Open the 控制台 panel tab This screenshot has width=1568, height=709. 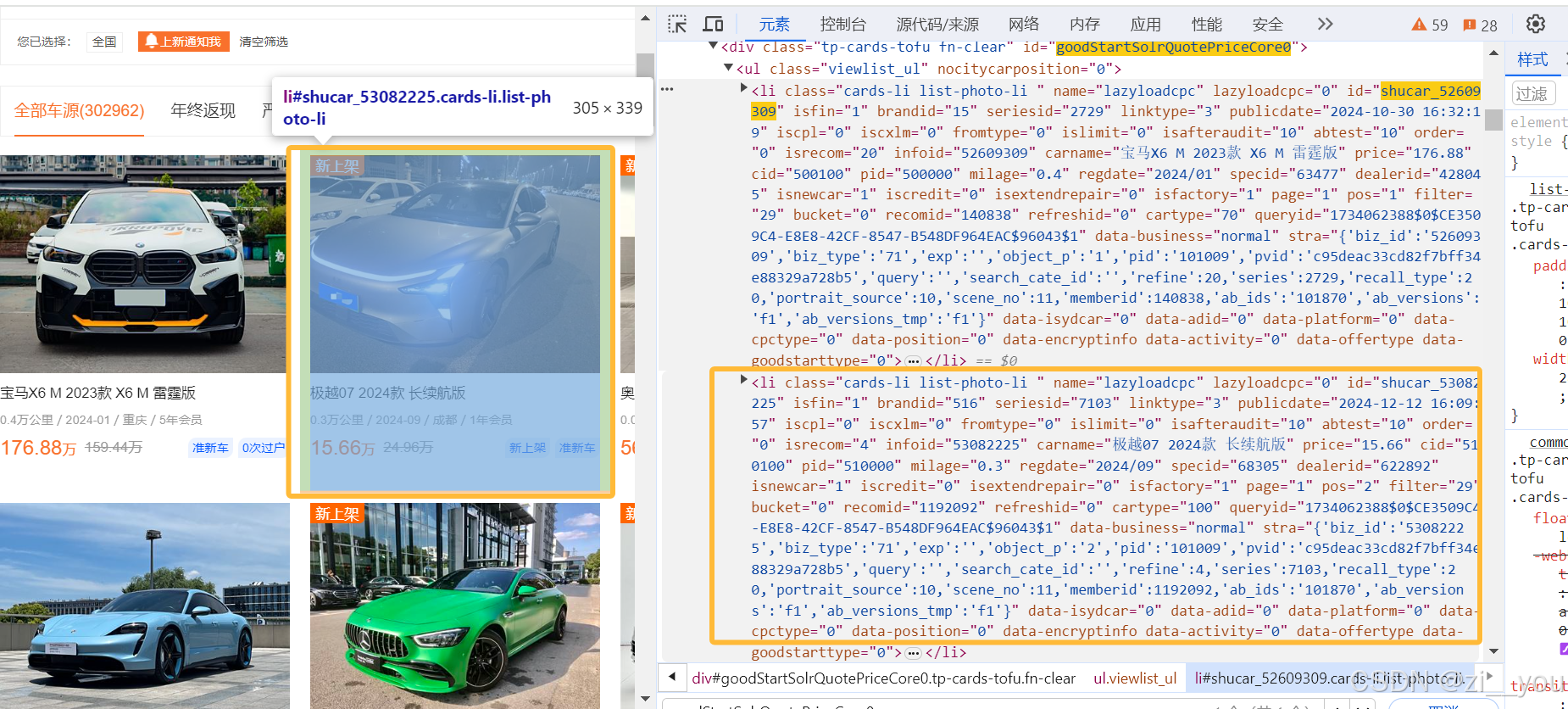843,25
